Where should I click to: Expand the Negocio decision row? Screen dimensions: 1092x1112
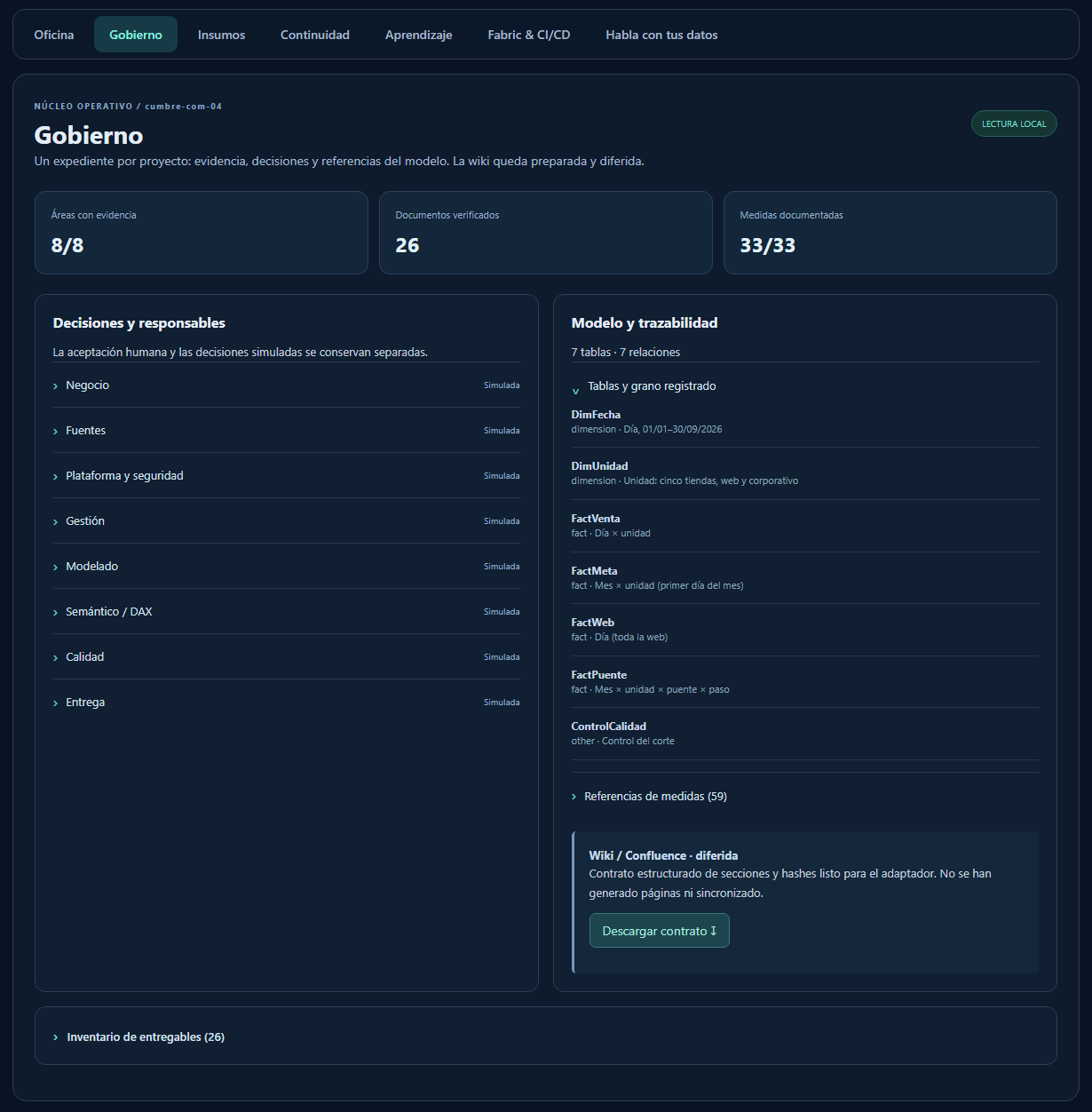286,385
